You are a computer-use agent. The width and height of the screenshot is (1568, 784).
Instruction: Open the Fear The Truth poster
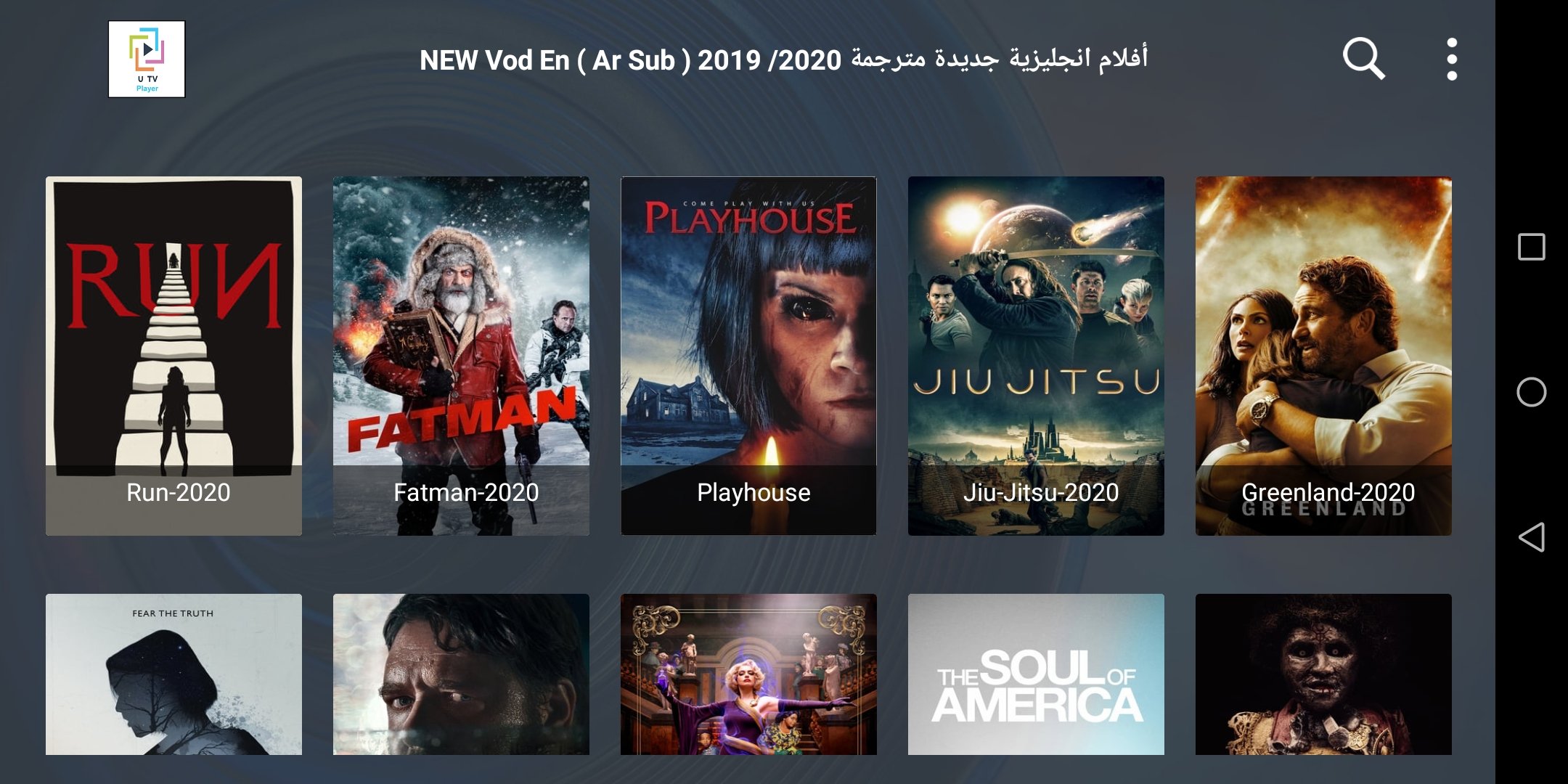click(173, 674)
